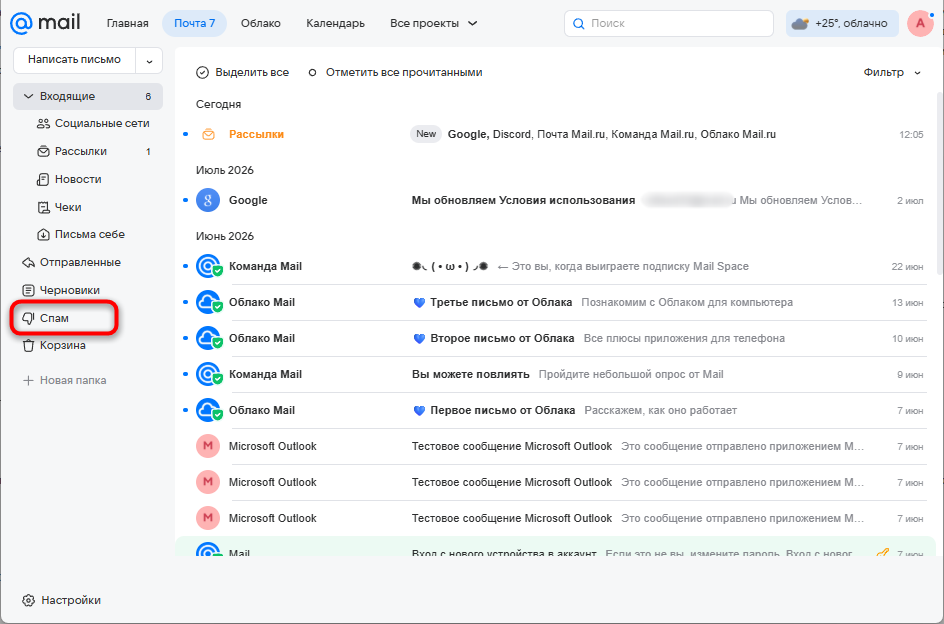Open the user avatar account menu

[920, 23]
